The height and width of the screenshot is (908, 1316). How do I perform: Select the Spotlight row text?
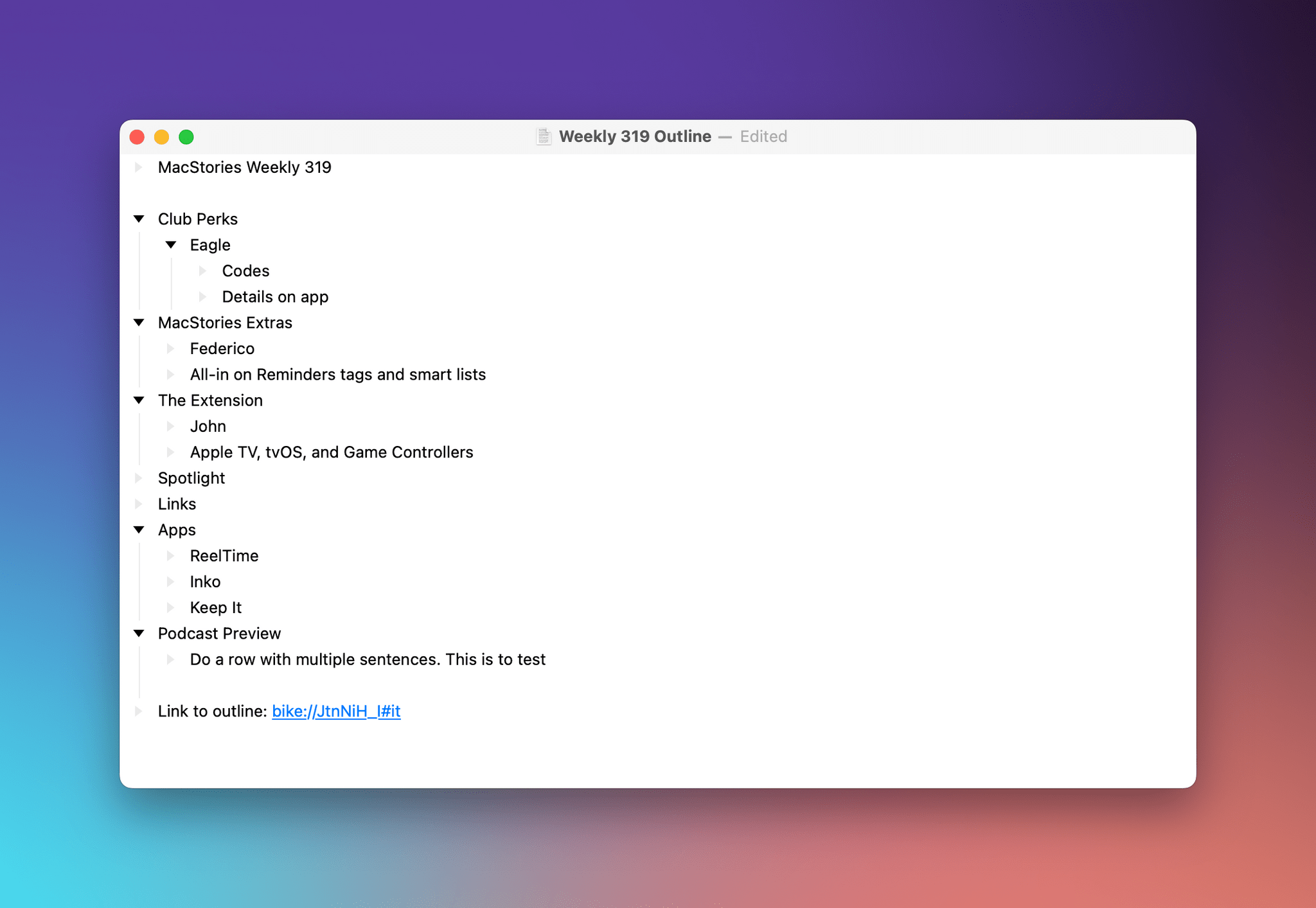pyautogui.click(x=191, y=478)
